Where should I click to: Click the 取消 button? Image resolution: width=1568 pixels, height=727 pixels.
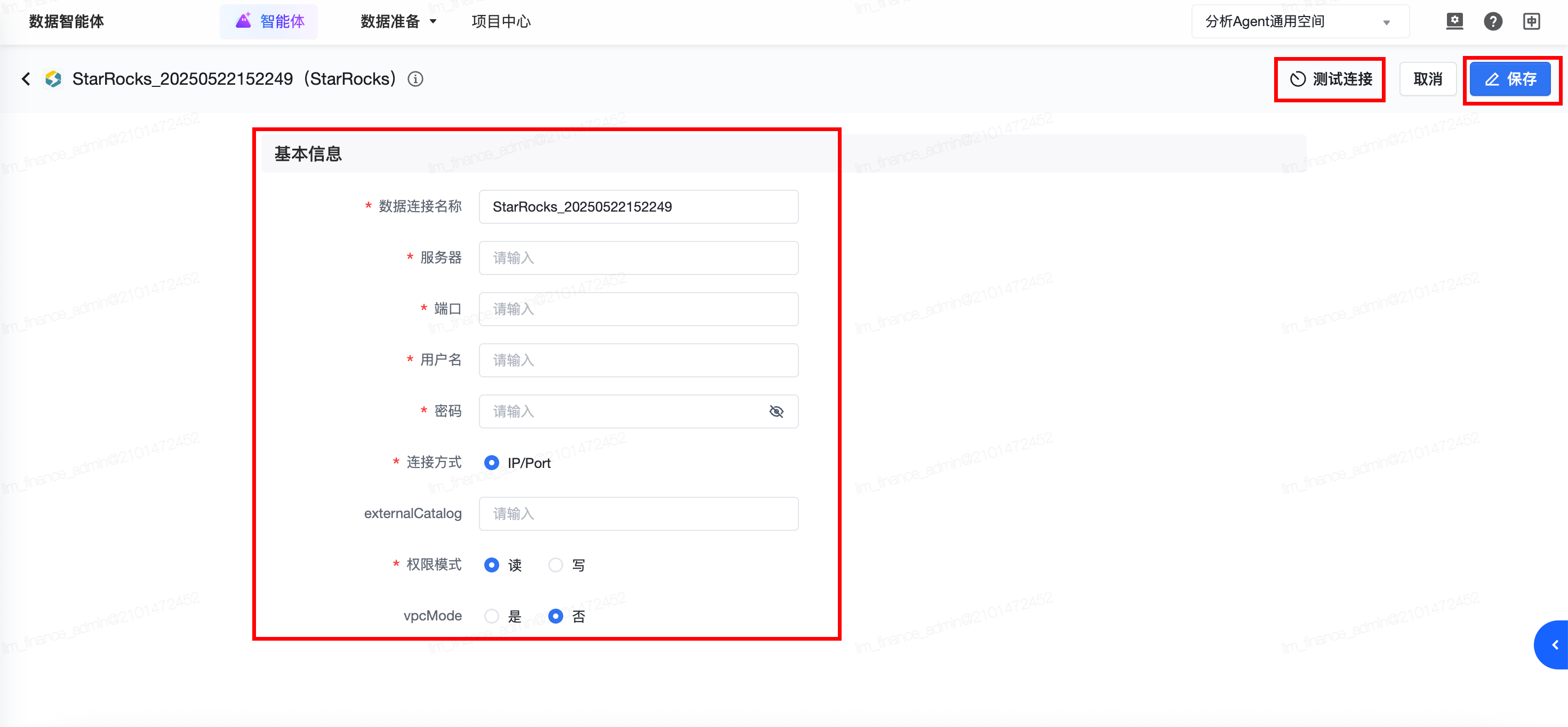(1427, 79)
